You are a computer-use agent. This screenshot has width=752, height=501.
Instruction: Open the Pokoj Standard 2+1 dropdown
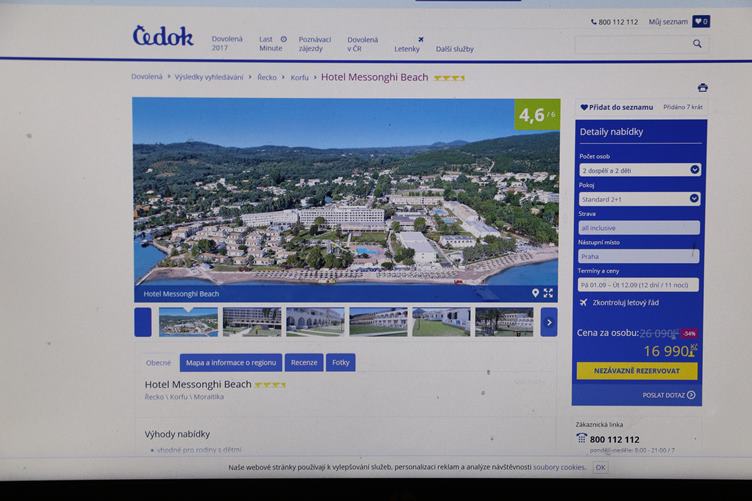(x=639, y=199)
